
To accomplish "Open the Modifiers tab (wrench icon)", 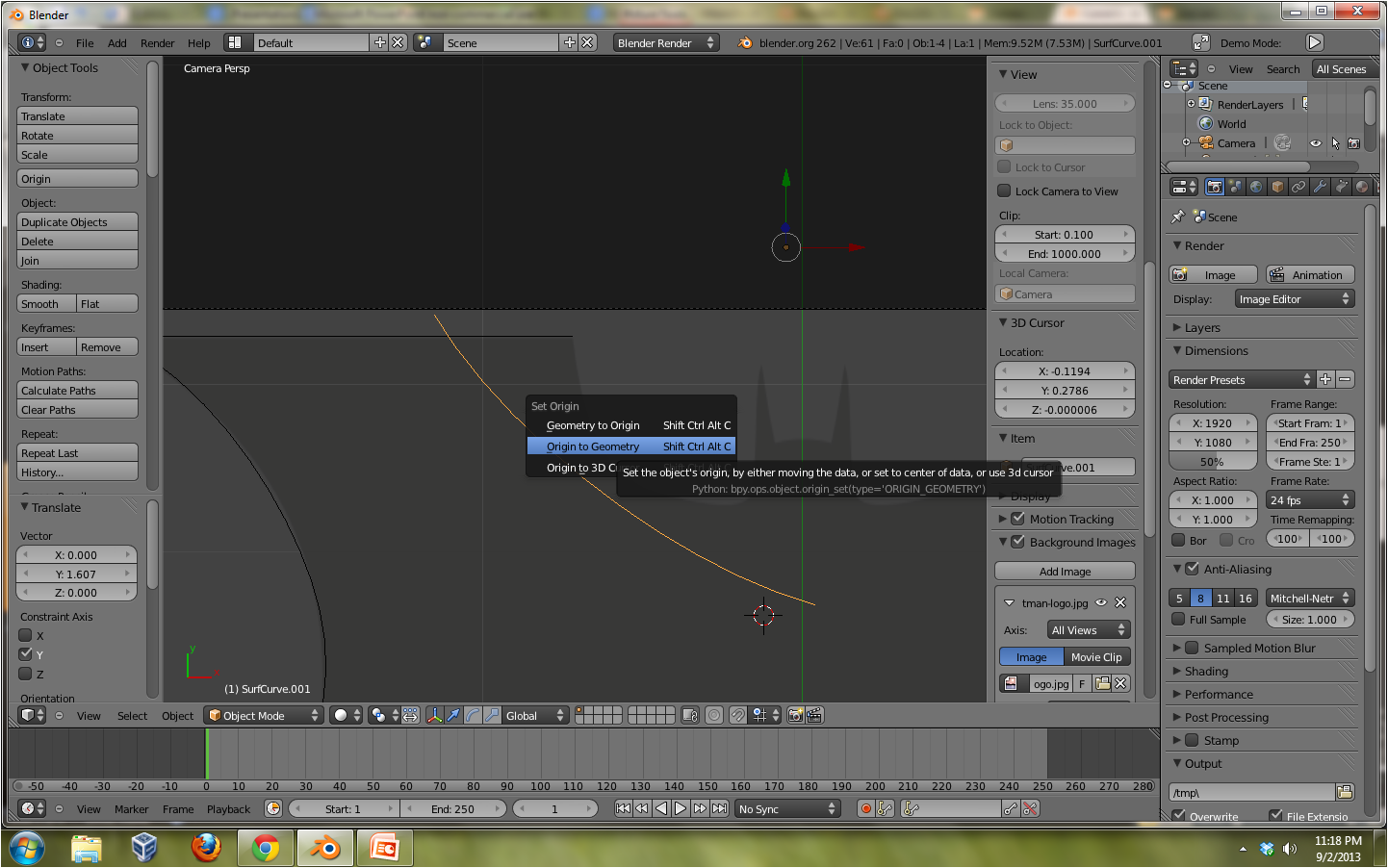I will (x=1320, y=187).
